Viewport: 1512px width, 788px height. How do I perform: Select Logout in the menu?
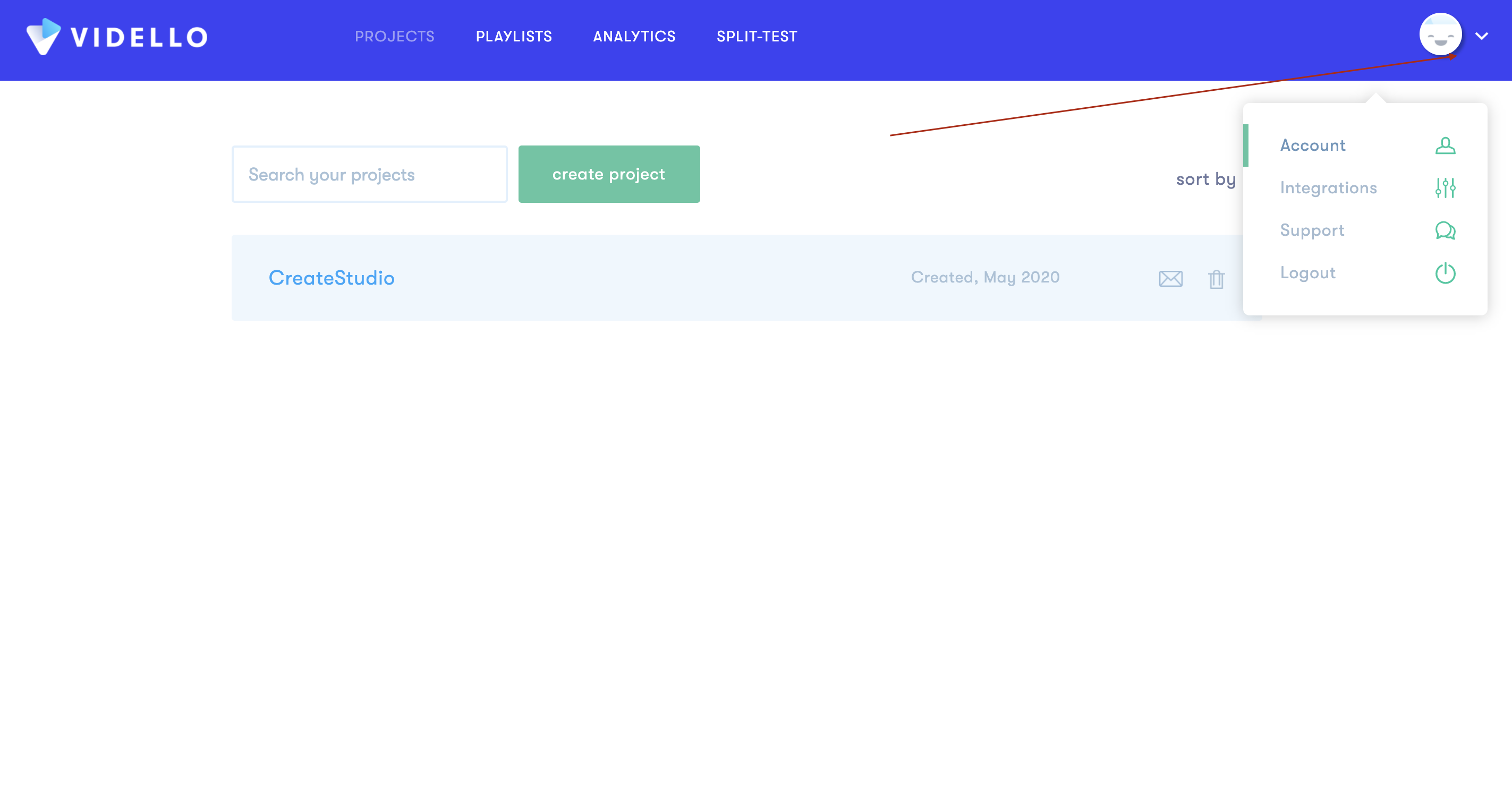click(x=1308, y=273)
